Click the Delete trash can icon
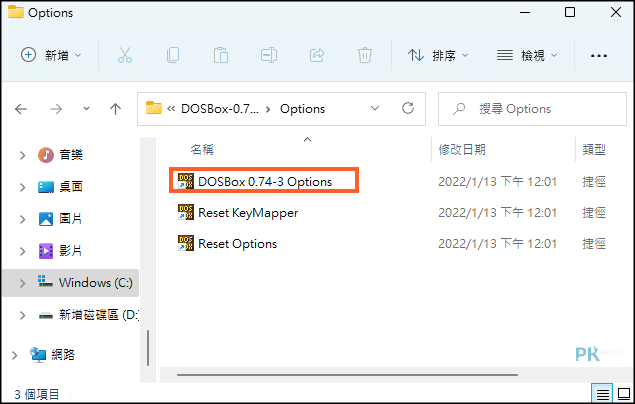635x404 pixels. pos(364,55)
